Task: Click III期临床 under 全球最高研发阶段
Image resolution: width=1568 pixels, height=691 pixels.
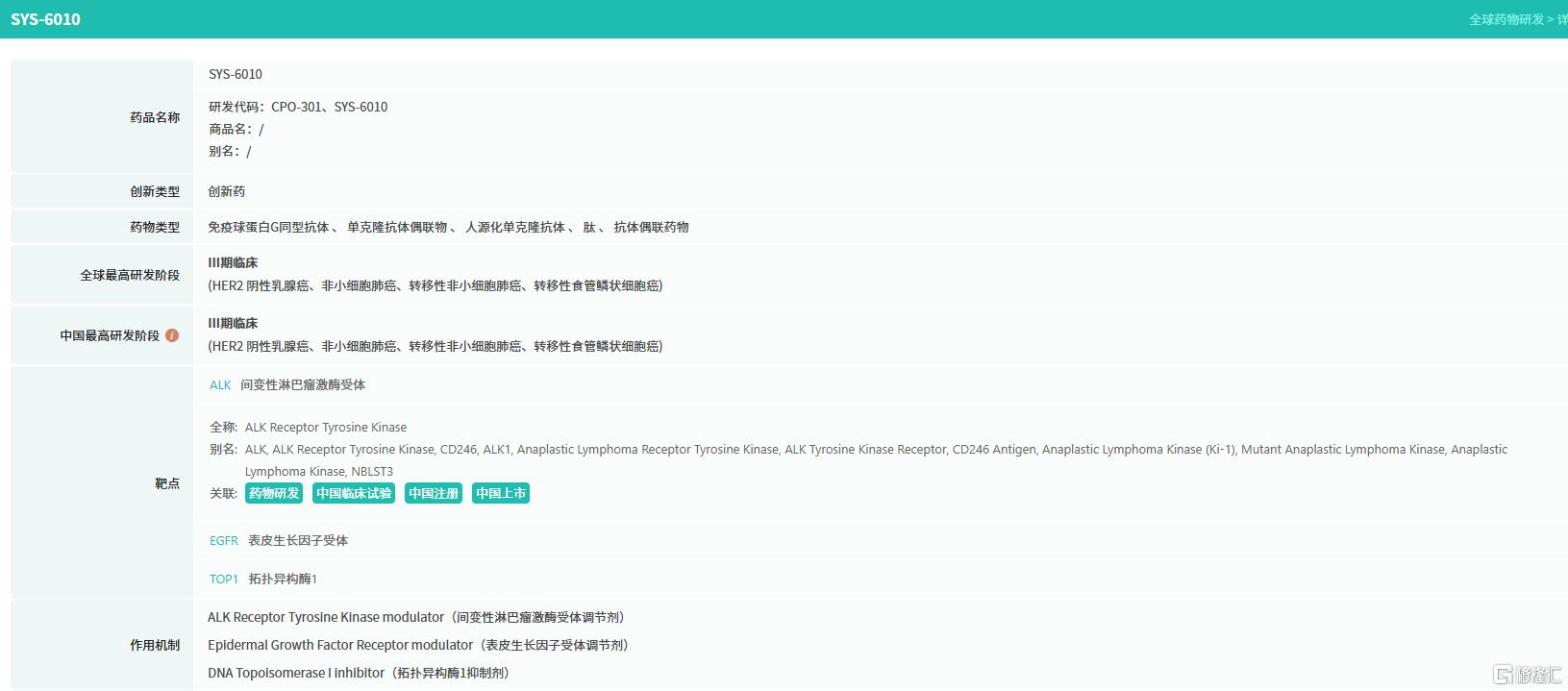Action: pos(233,262)
